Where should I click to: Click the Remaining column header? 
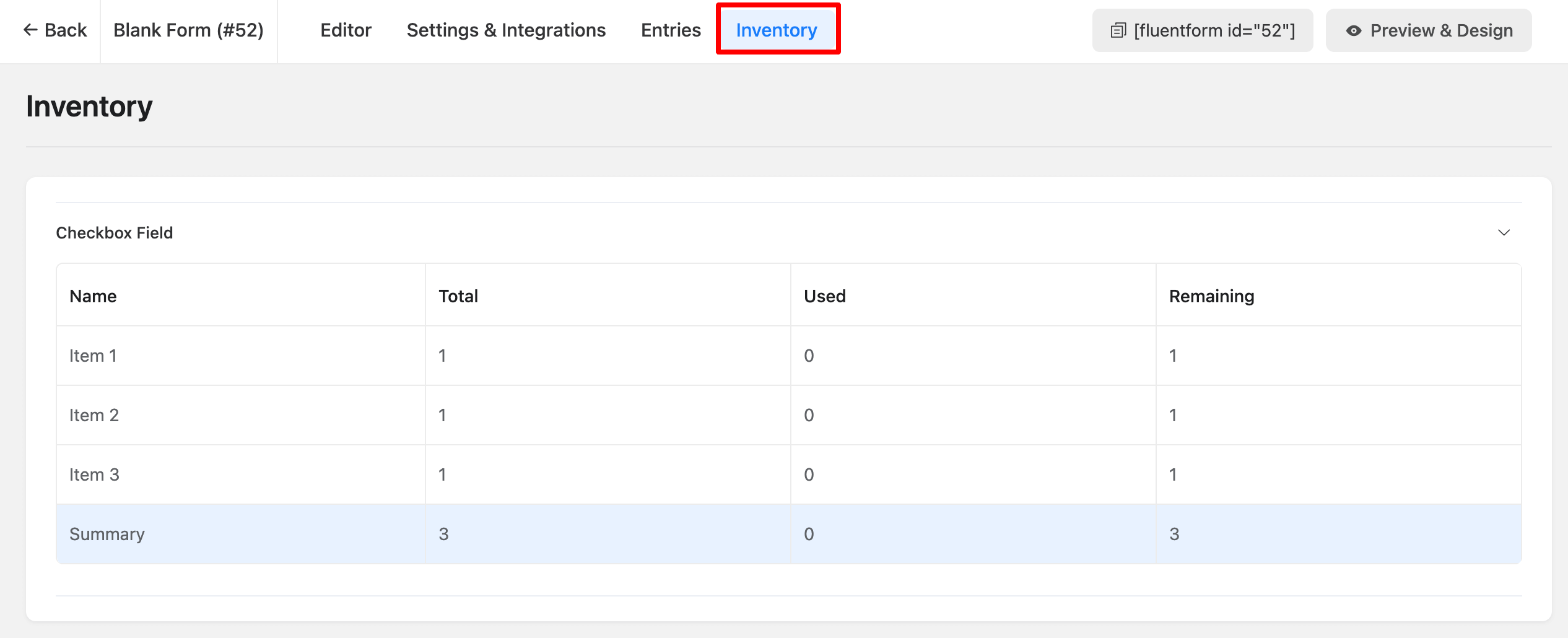(1211, 296)
